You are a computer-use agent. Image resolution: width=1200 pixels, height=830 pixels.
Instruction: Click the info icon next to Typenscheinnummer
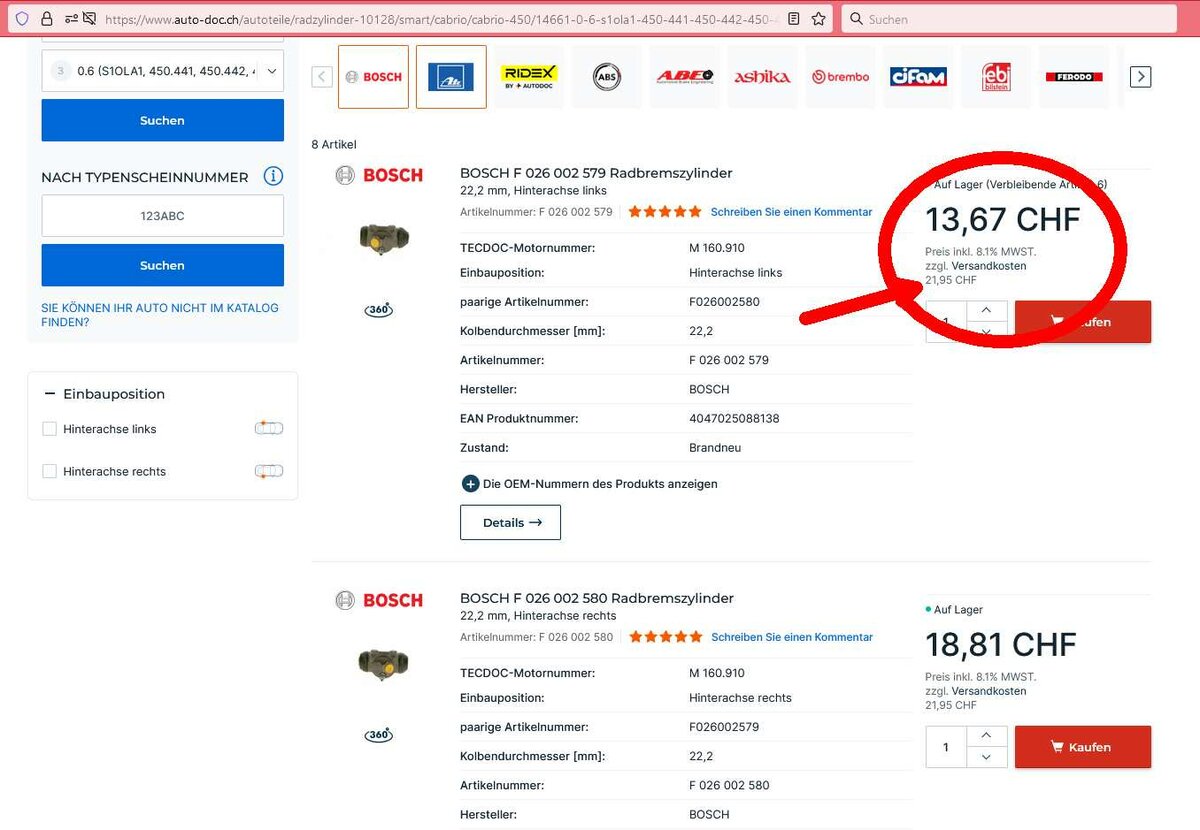[272, 177]
